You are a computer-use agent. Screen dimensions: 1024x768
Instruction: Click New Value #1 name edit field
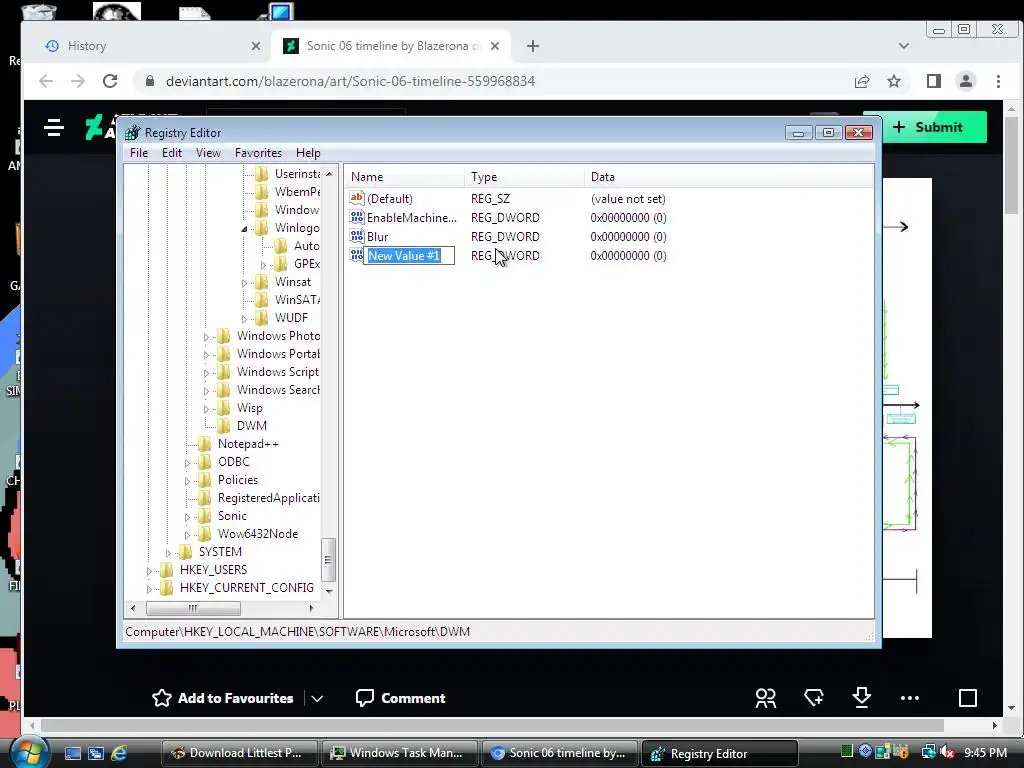409,255
